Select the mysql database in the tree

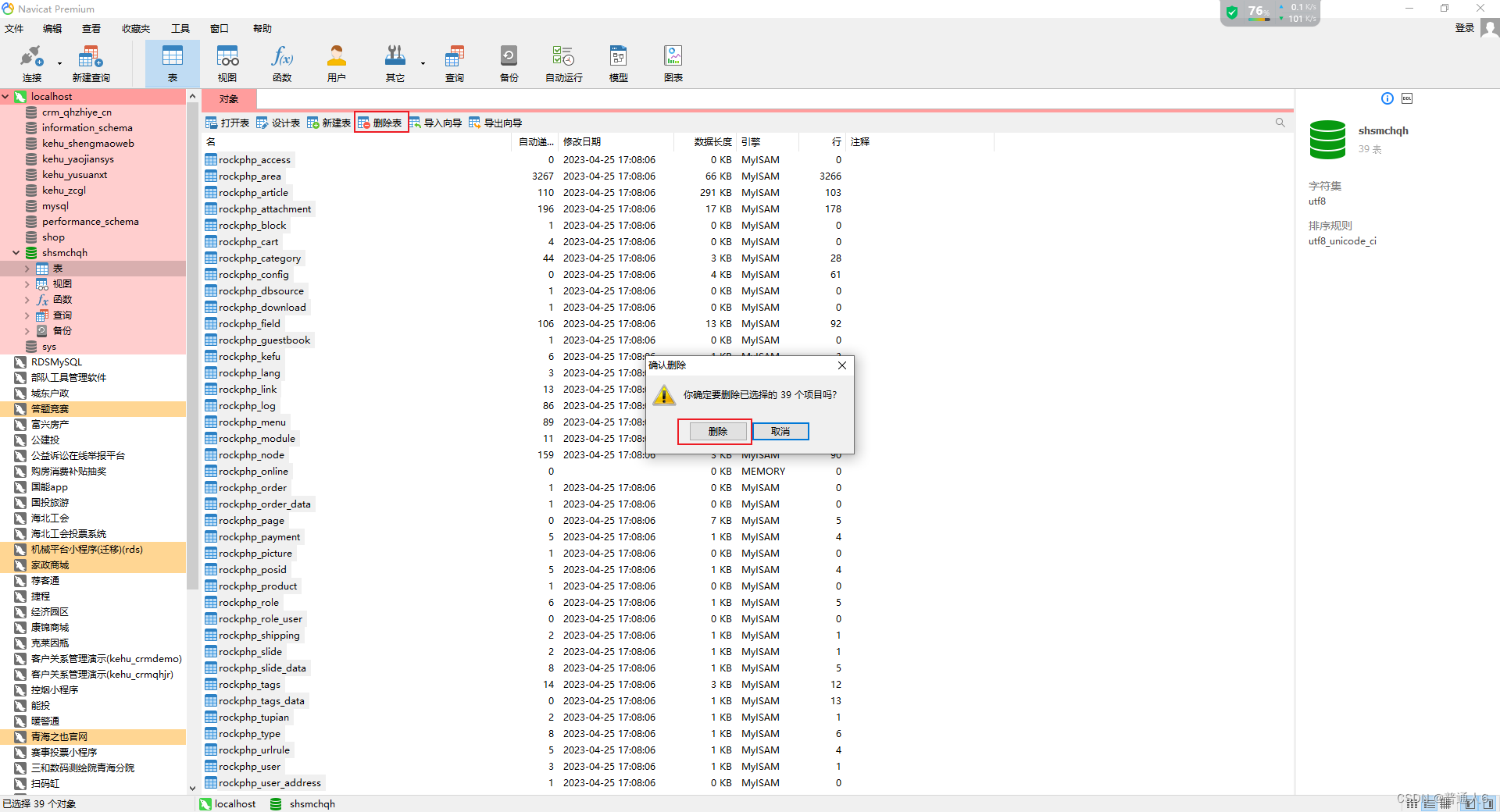click(55, 206)
